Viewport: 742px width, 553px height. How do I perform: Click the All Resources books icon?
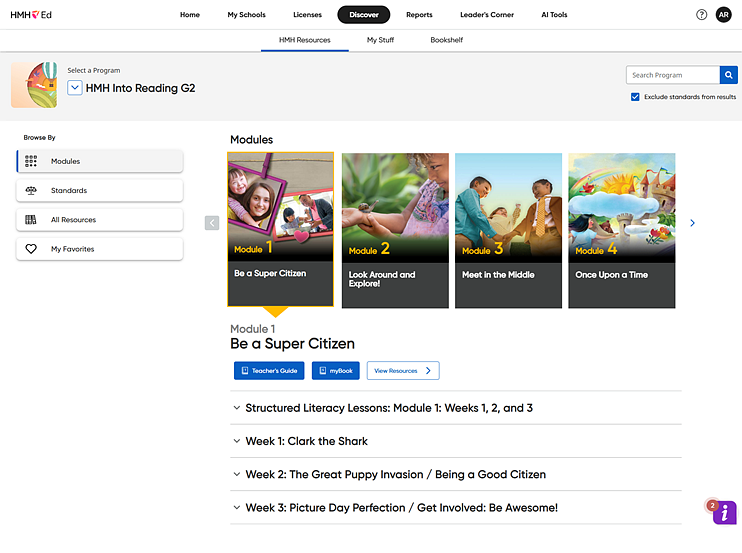click(x=31, y=220)
